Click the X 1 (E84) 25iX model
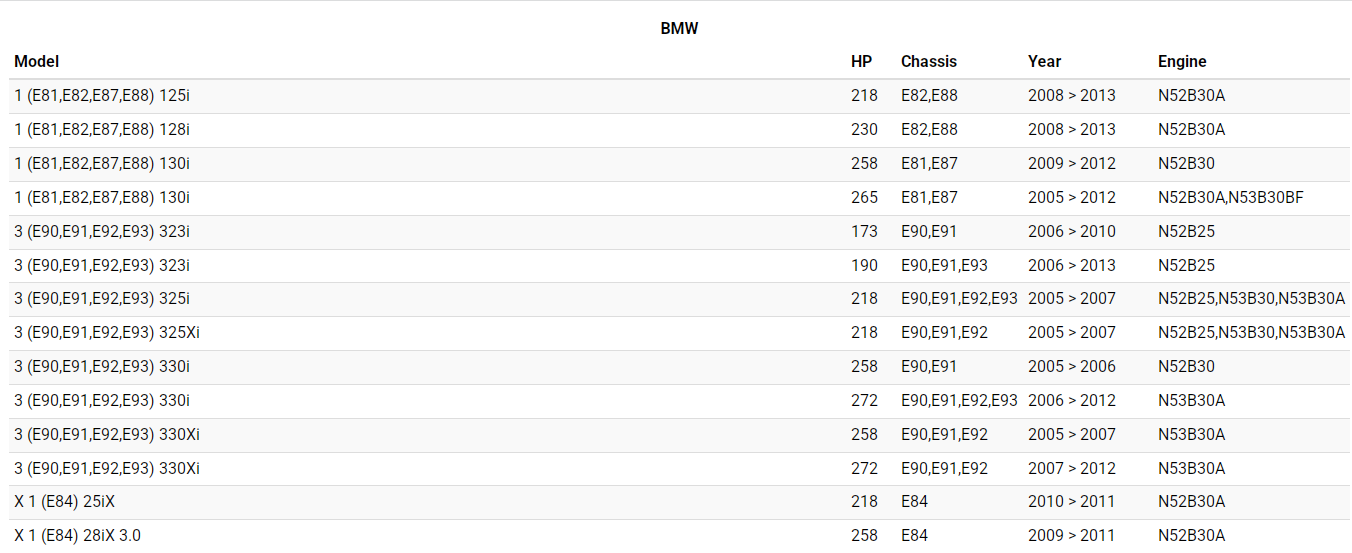The height and width of the screenshot is (553, 1352). (71, 502)
